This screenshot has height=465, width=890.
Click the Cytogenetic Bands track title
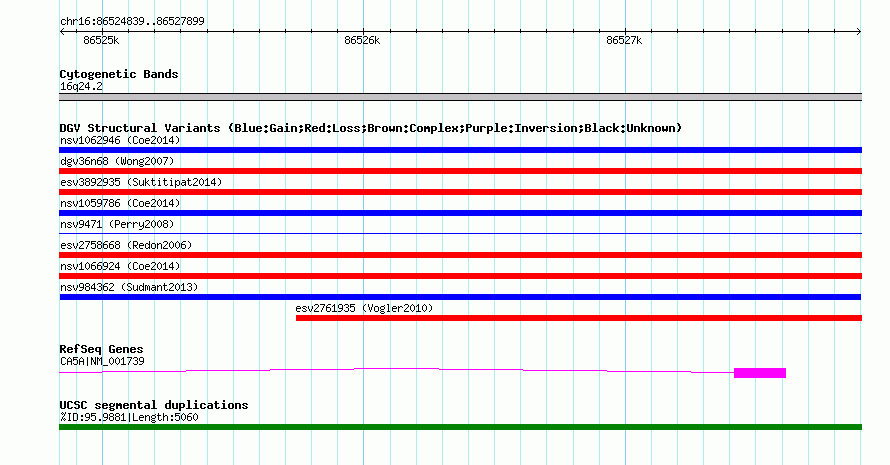pyautogui.click(x=119, y=74)
